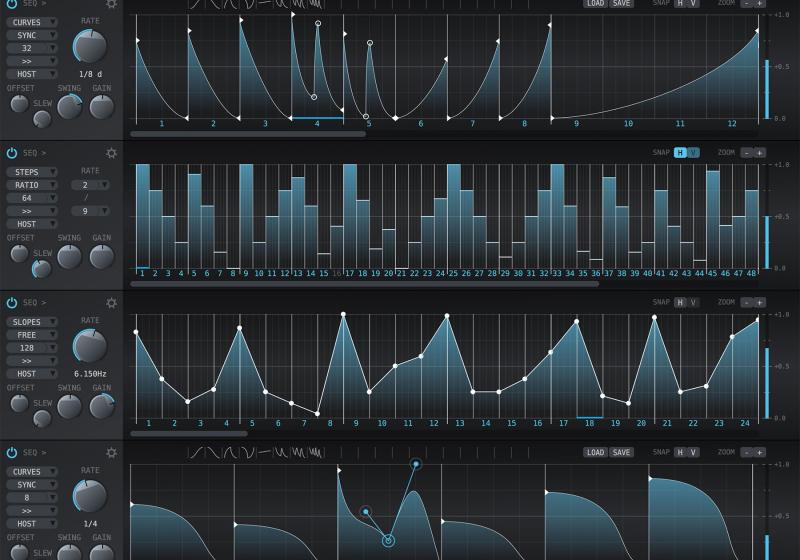Pick the ramp-up curve preset shape in the 1/4-rate CURVES sequencer
Viewport: 800px width, 560px height.
pos(196,452)
